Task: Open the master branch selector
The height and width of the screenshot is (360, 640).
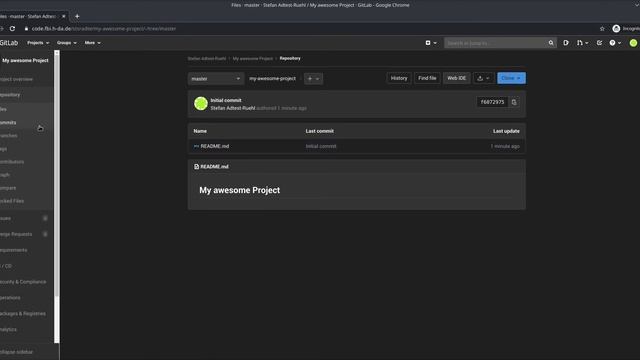Action: point(216,78)
